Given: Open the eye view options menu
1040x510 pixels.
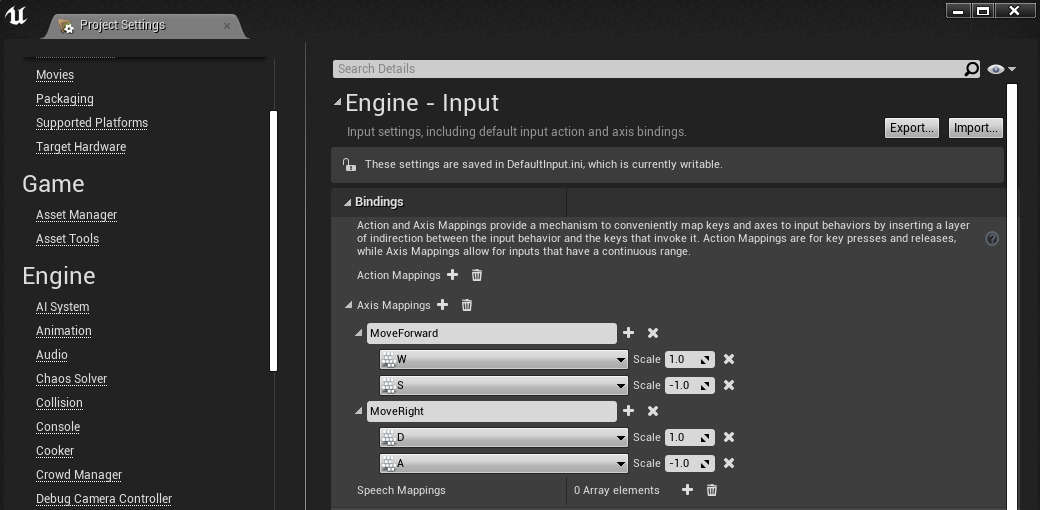Looking at the screenshot, I should click(x=1000, y=69).
